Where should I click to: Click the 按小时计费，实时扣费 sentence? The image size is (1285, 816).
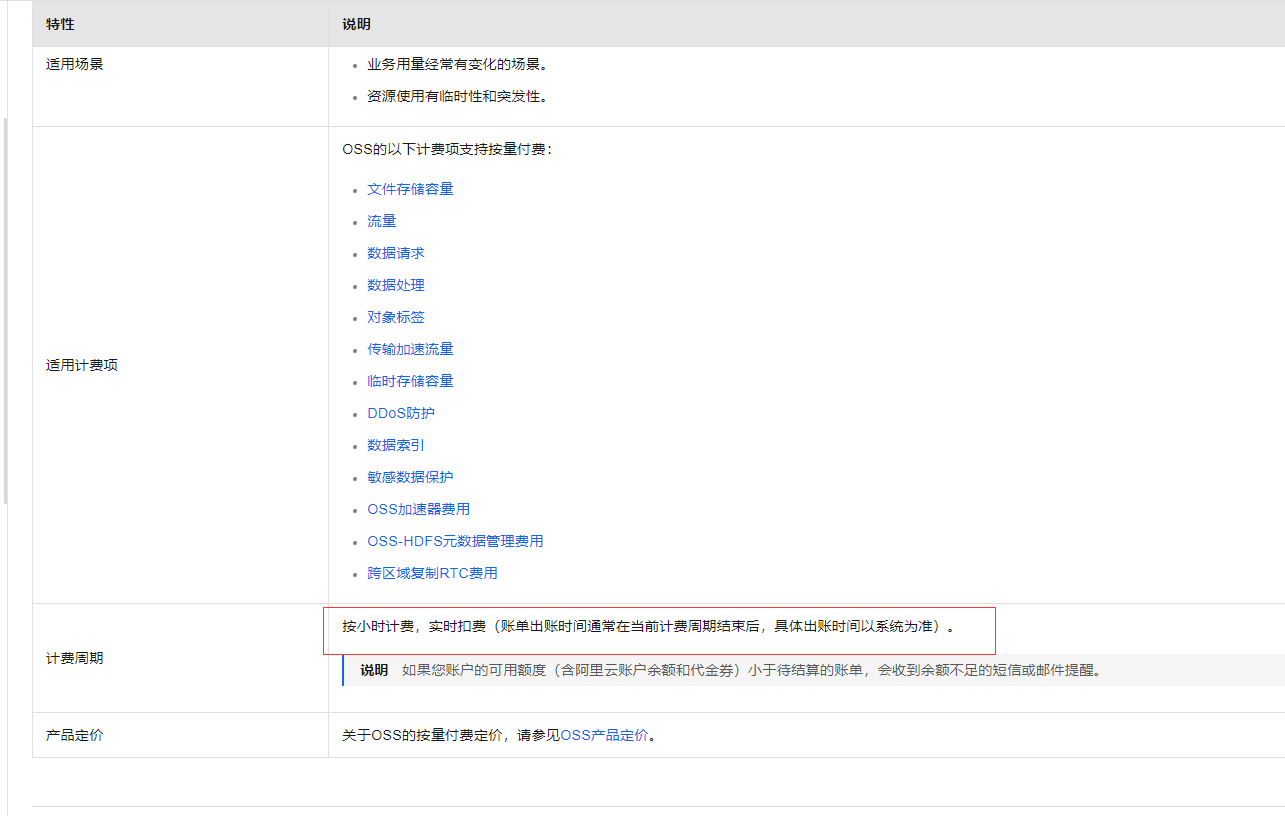pyautogui.click(x=648, y=627)
